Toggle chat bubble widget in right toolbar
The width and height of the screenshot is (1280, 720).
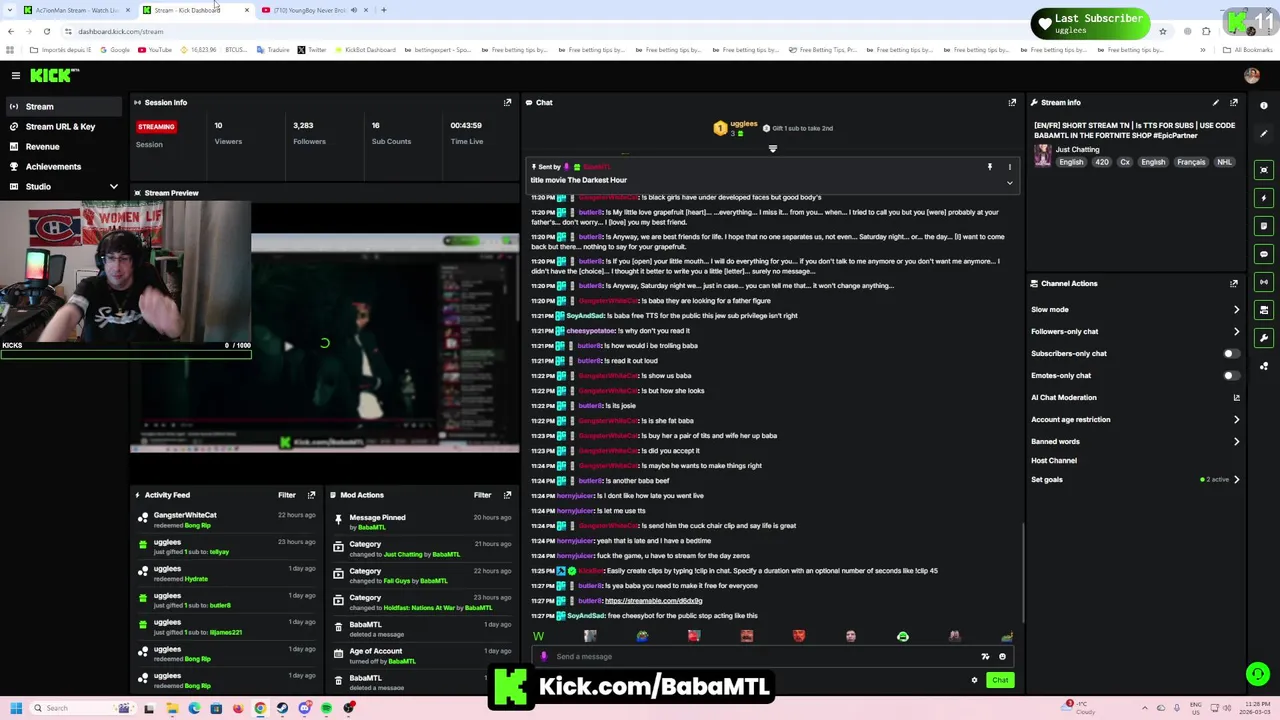[1264, 254]
